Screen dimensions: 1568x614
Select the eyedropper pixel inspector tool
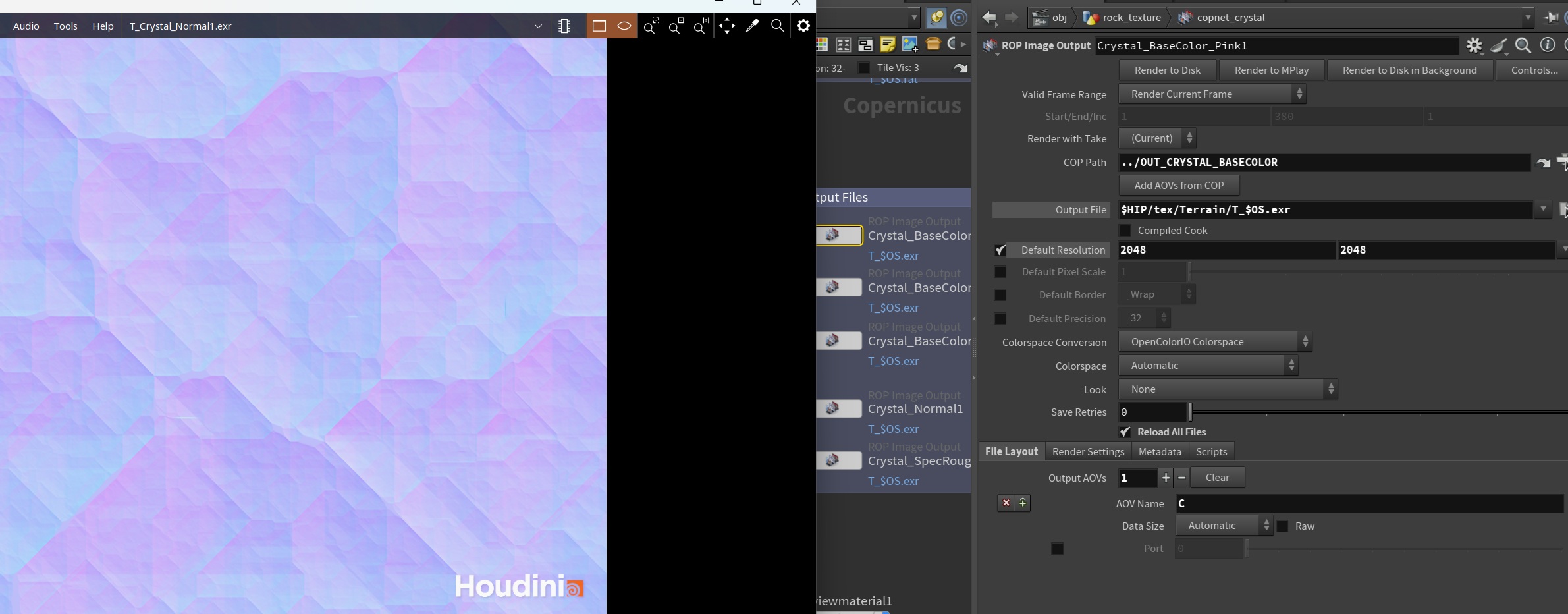pos(752,26)
